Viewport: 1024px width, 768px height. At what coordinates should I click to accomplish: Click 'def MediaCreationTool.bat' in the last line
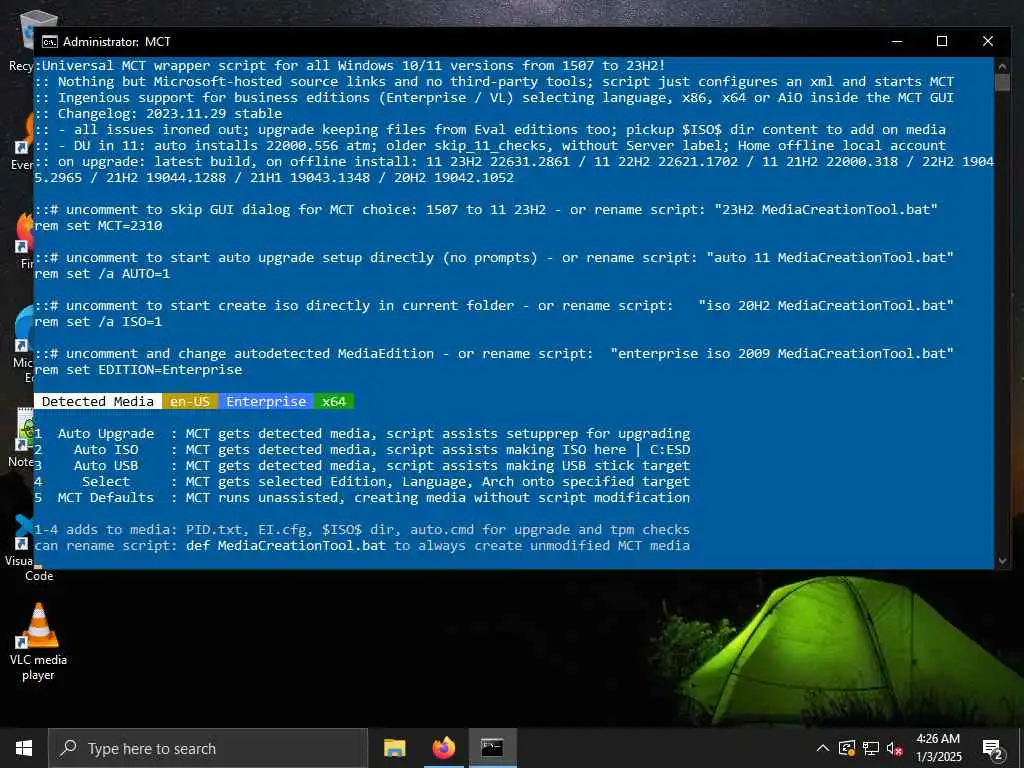click(286, 545)
